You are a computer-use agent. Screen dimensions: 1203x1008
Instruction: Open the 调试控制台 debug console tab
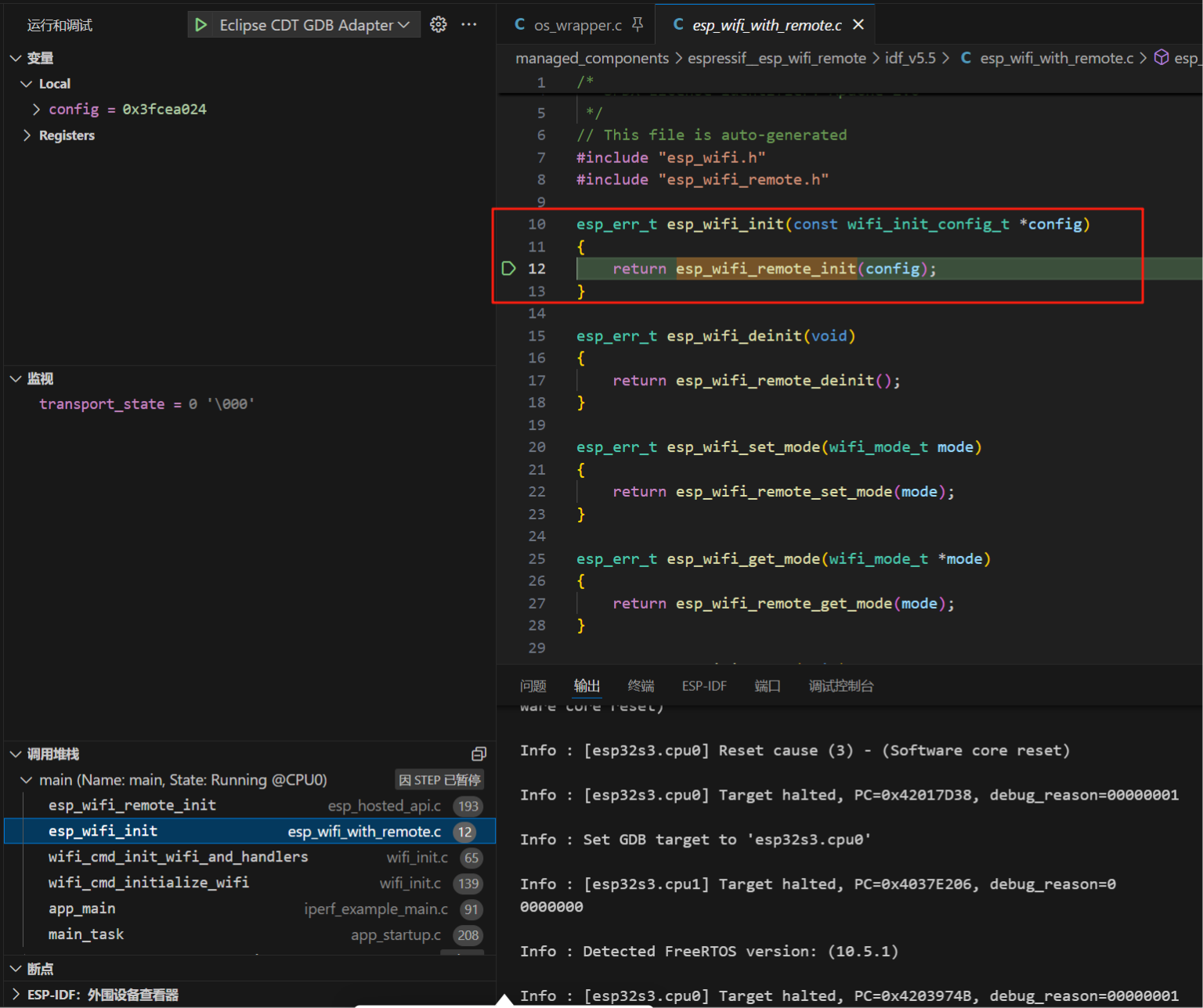840,686
